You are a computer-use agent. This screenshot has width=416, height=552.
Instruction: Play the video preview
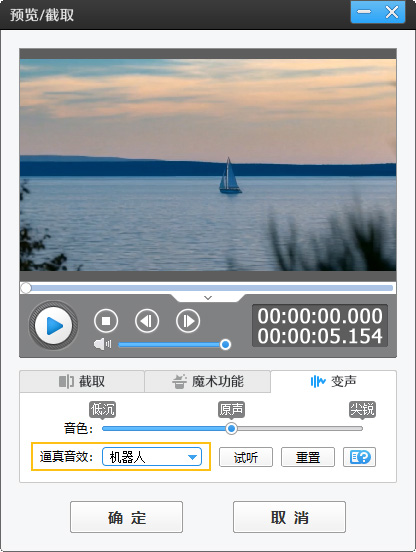53,325
